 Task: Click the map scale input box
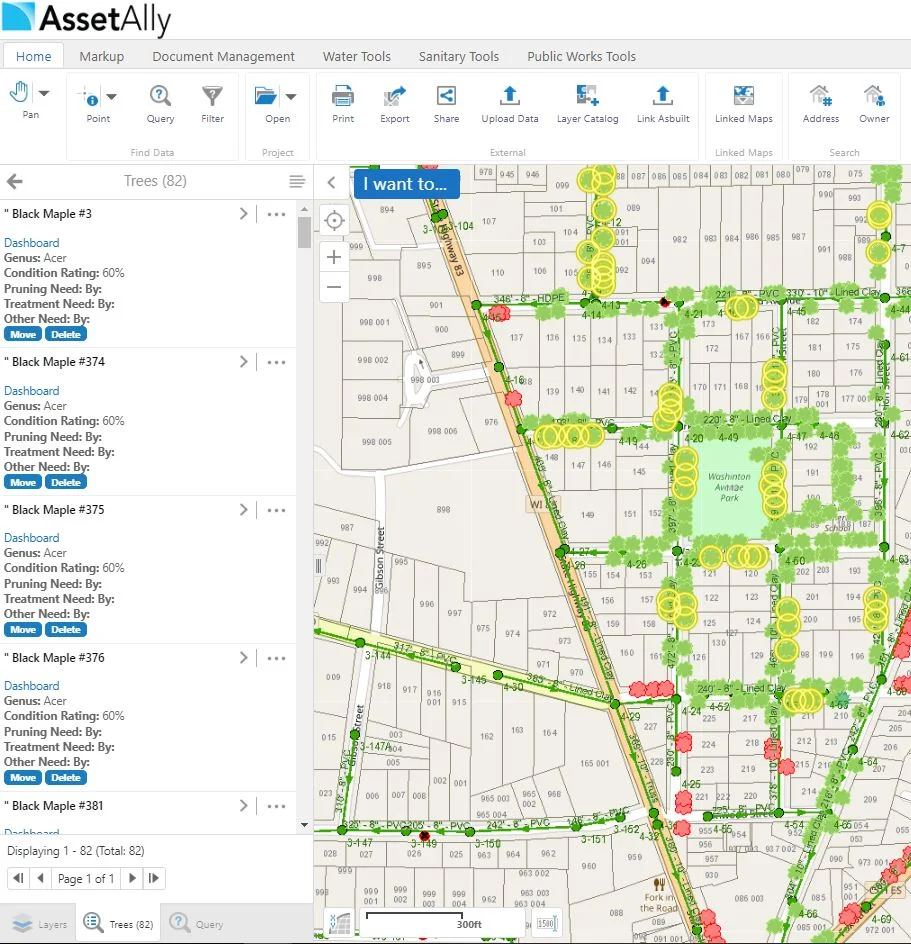tap(547, 924)
